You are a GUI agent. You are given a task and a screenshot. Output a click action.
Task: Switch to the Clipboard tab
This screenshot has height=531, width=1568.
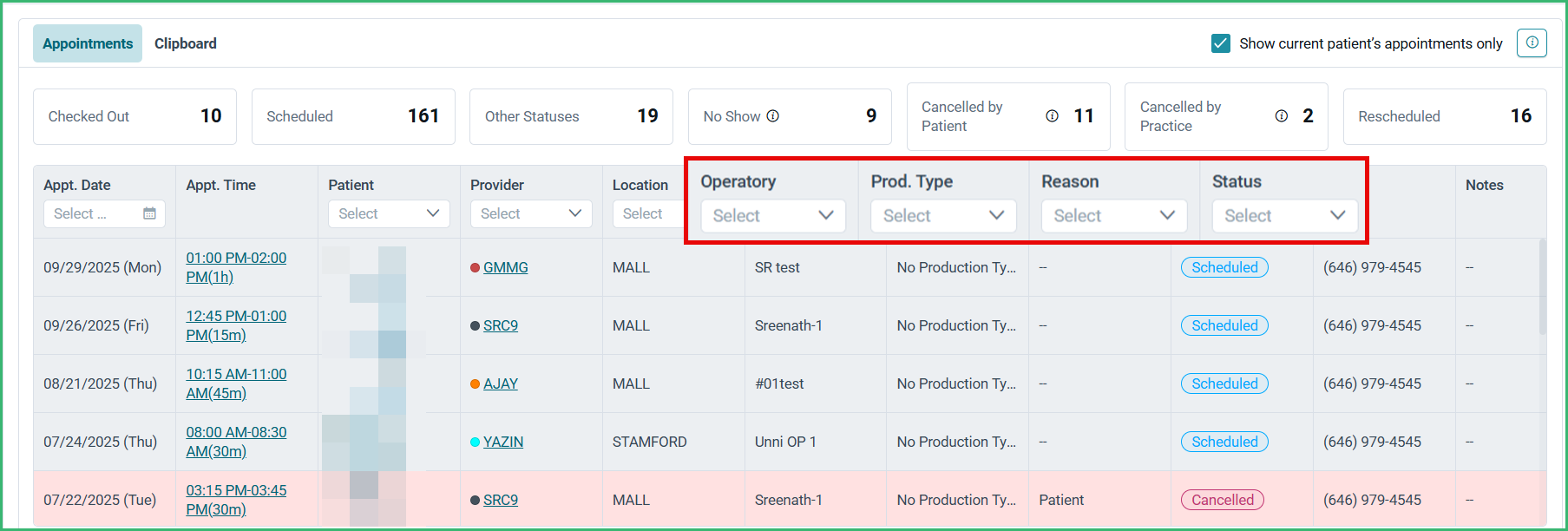click(186, 43)
